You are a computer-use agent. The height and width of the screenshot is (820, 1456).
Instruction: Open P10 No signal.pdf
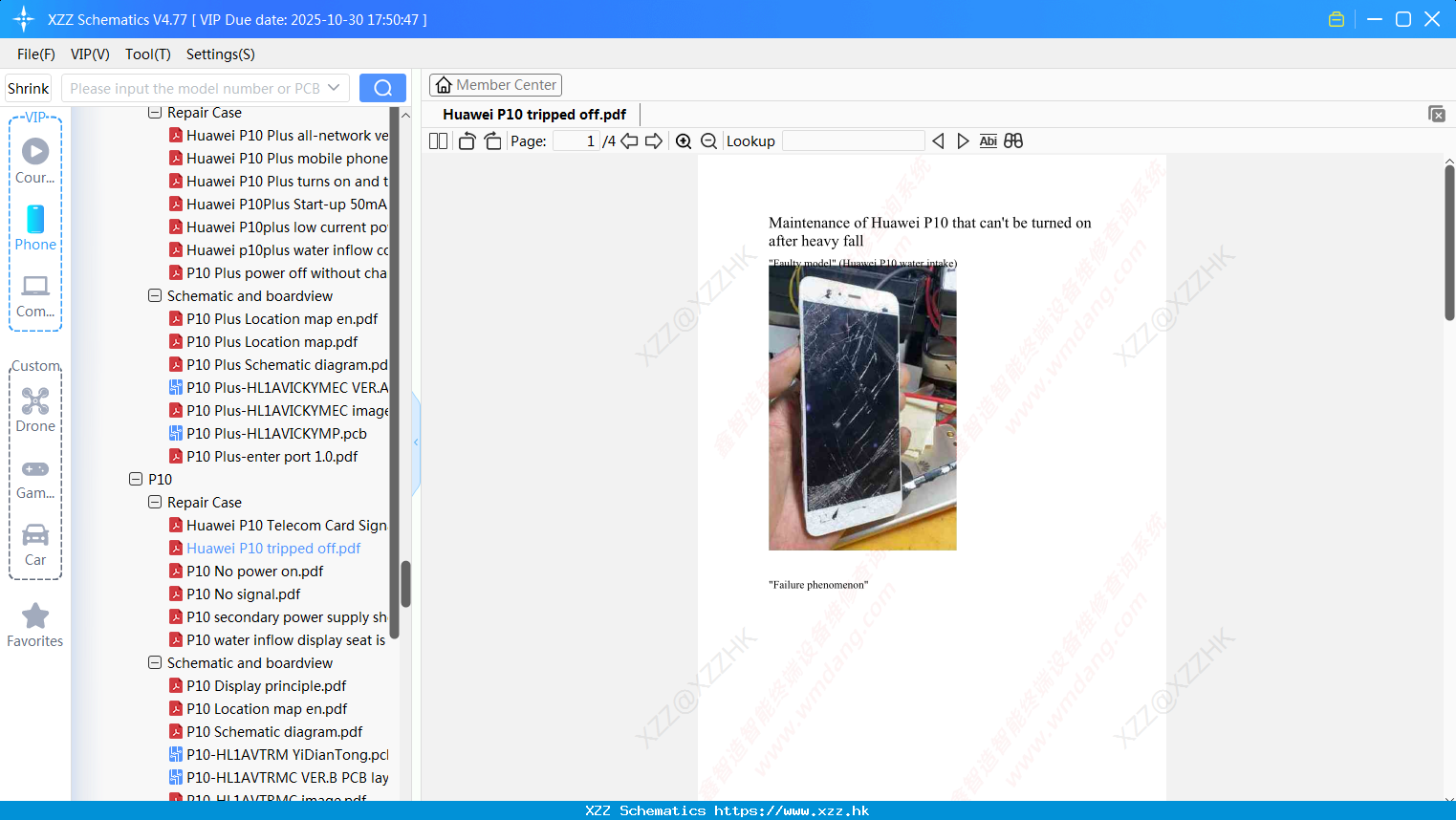click(x=243, y=593)
